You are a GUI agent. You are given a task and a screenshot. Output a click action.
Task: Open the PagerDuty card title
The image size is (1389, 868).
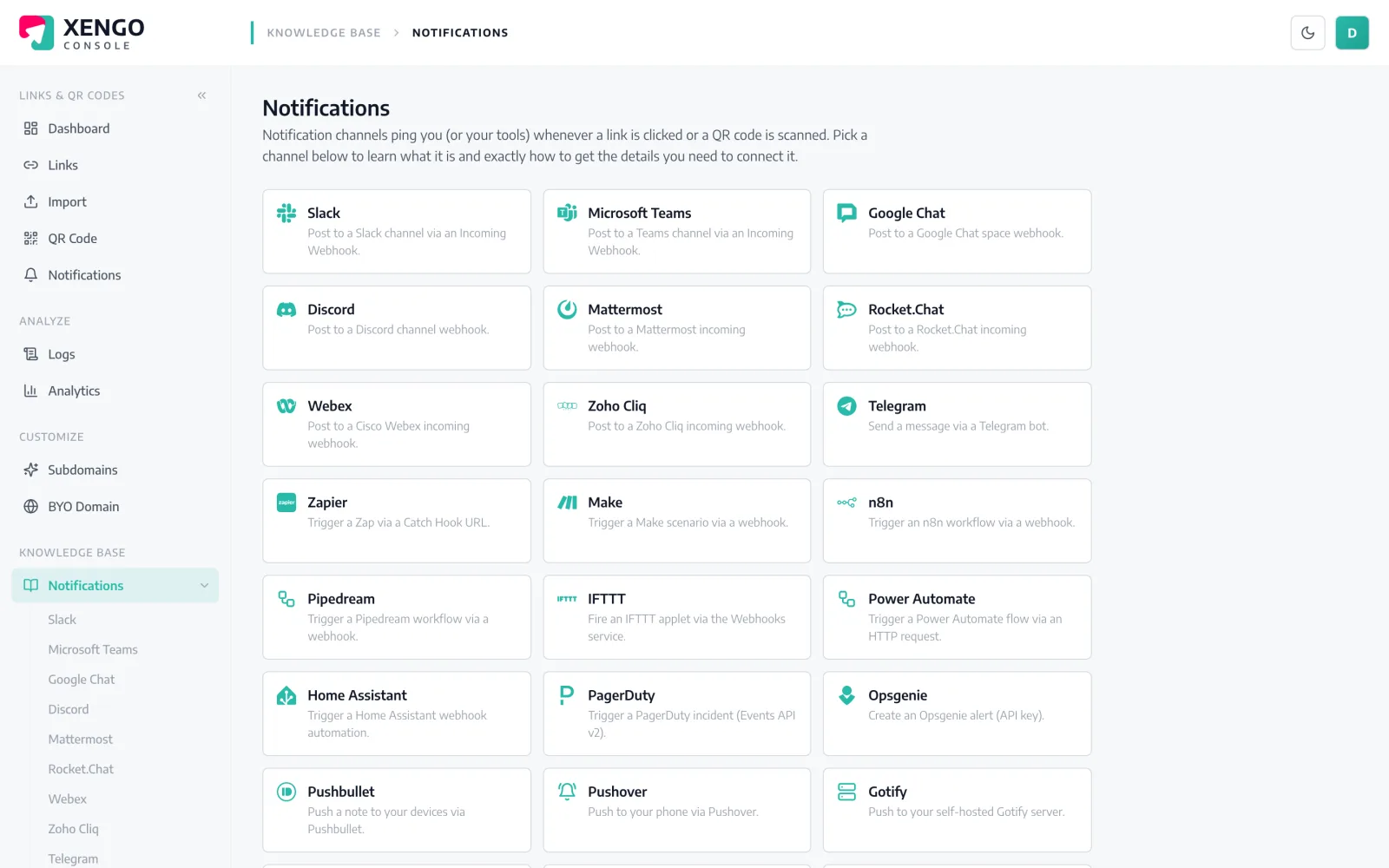point(622,695)
